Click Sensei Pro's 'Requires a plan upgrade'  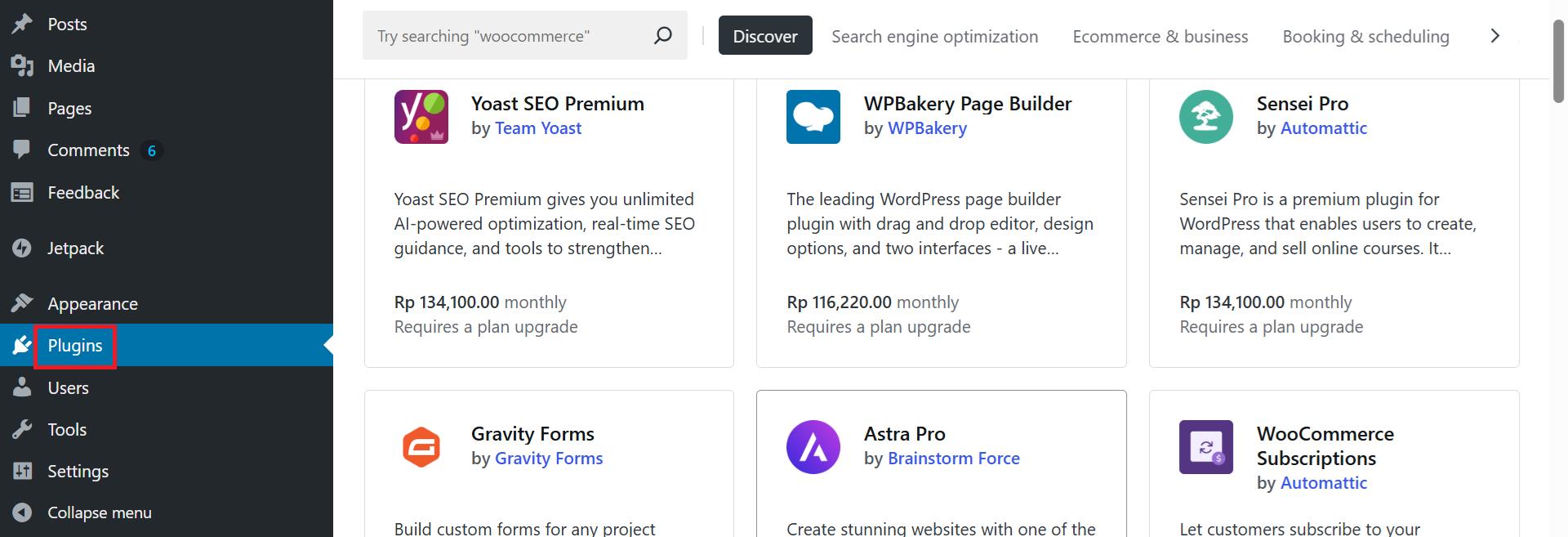point(1272,327)
